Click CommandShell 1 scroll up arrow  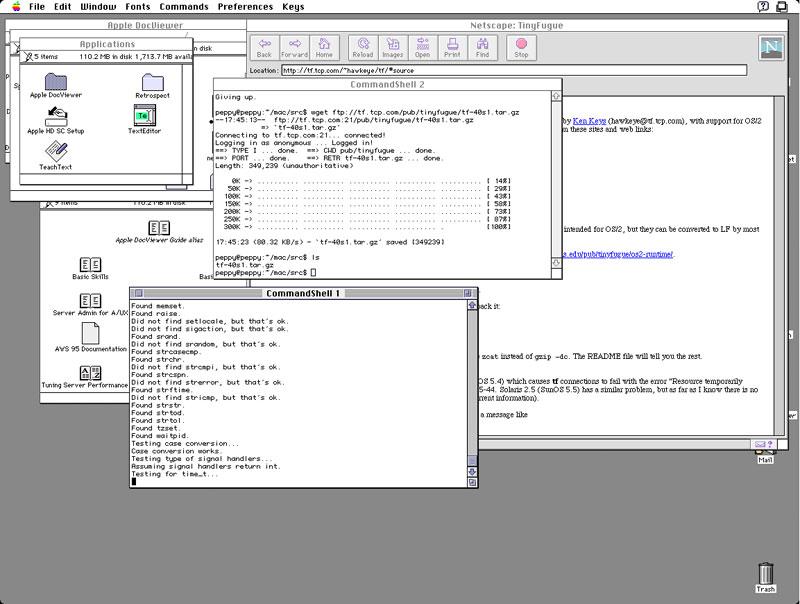(x=472, y=305)
